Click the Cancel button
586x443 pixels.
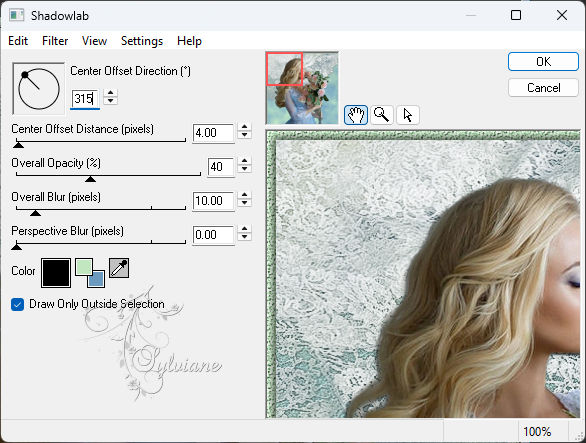point(543,88)
